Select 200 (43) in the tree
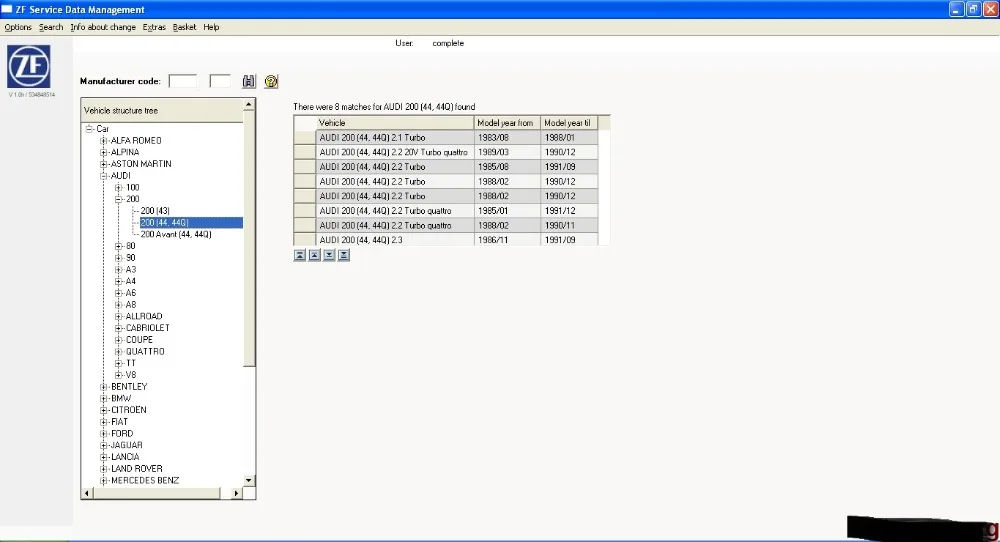This screenshot has height=542, width=1000. 155,210
